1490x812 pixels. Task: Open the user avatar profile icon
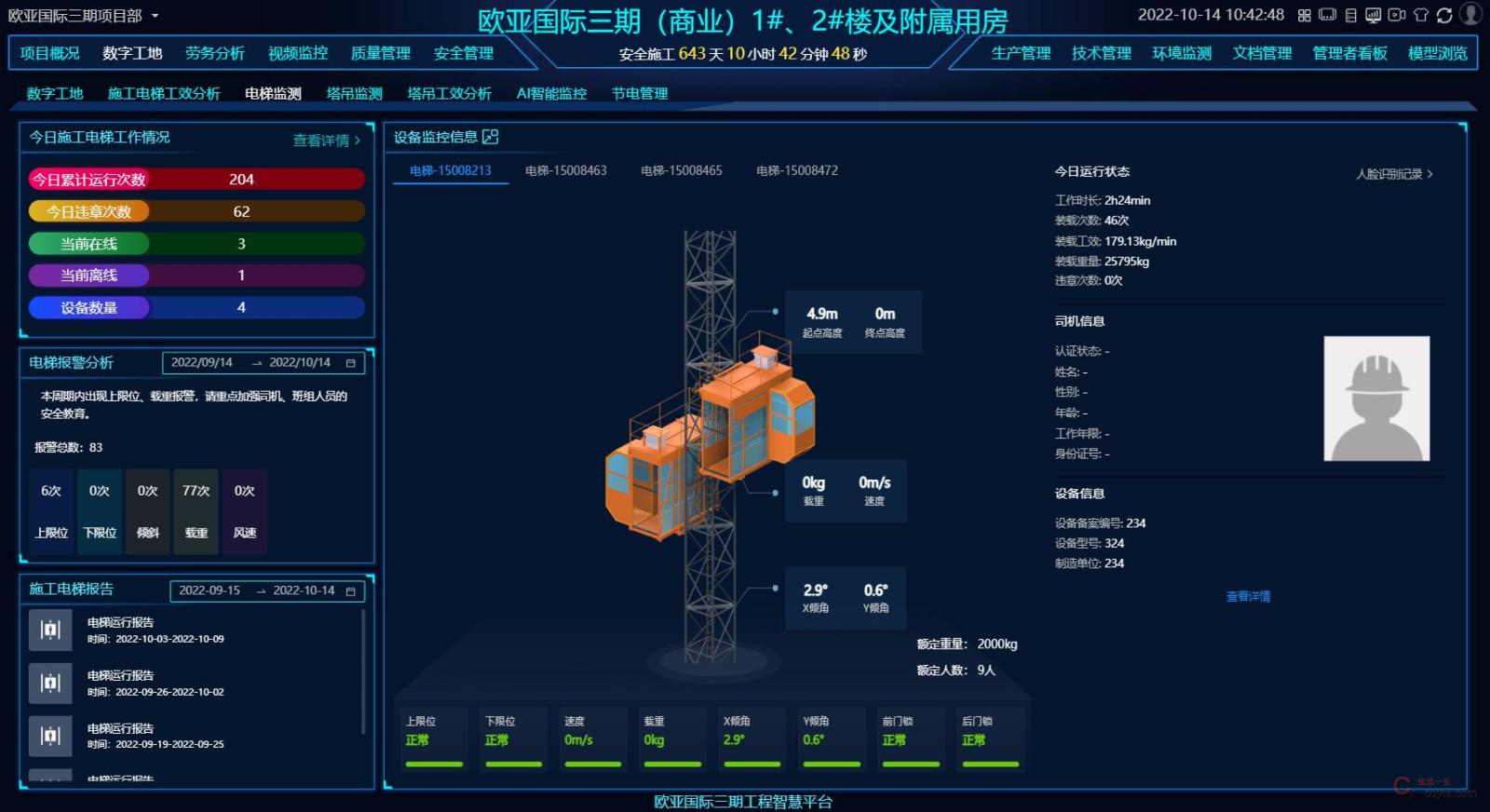[x=1470, y=14]
